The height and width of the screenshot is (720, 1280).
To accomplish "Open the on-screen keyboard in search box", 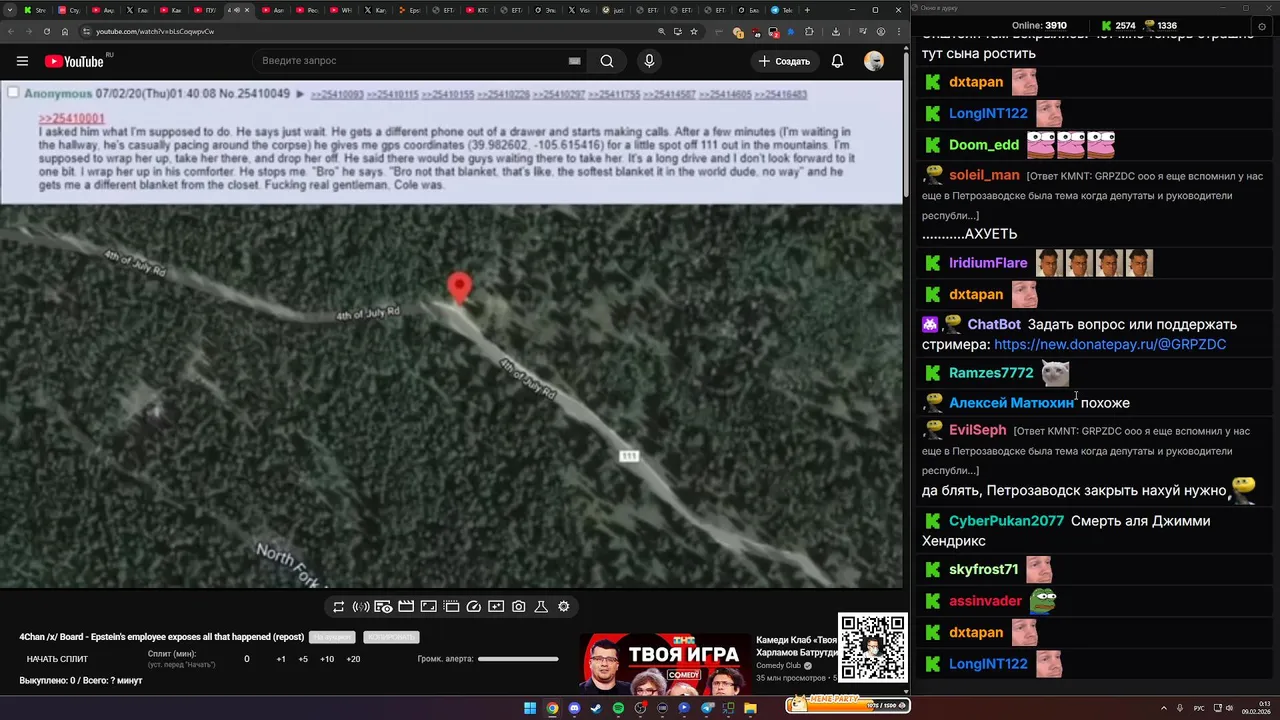I will pos(574,61).
